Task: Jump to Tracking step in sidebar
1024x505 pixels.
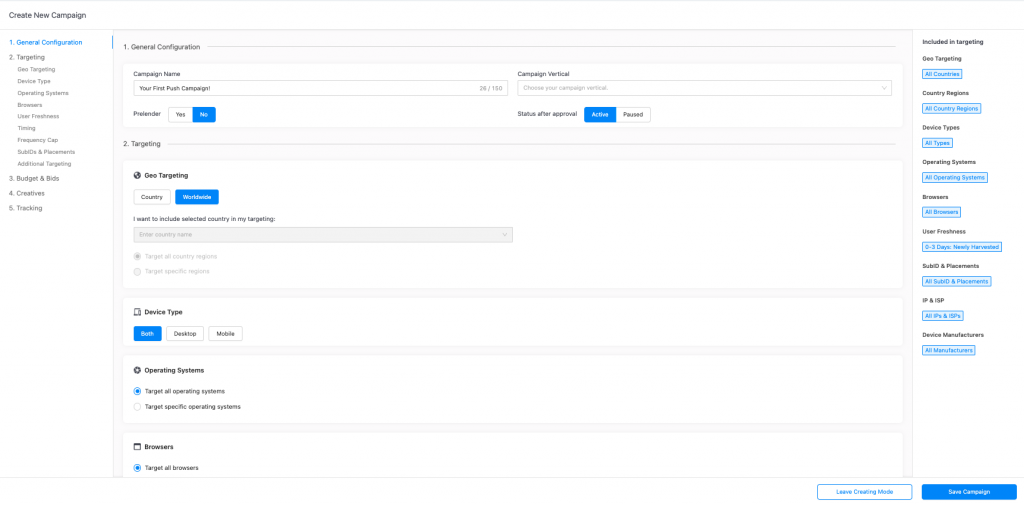Action: 28,208
